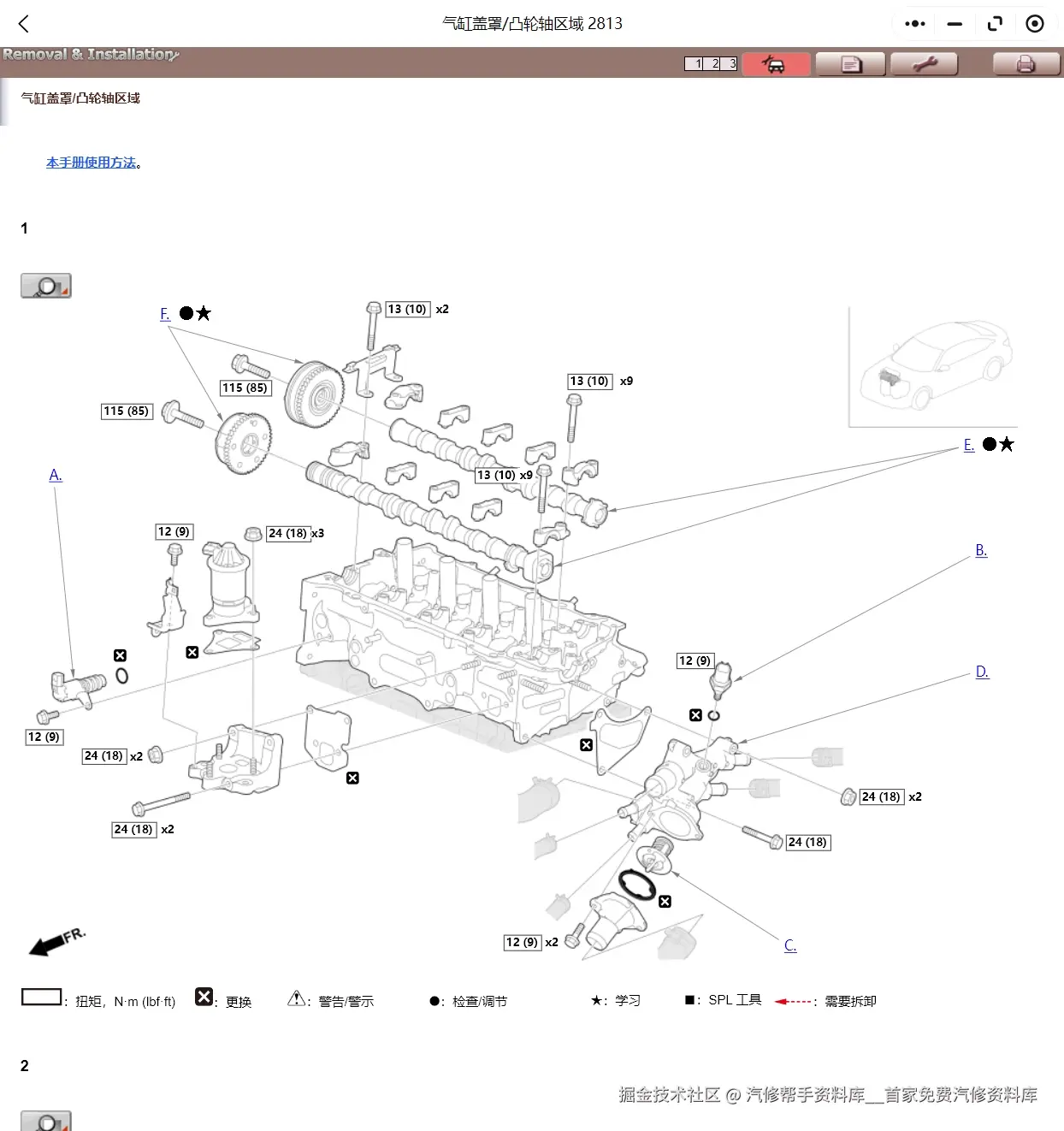Image resolution: width=1064 pixels, height=1131 pixels.
Task: Open the 本手册使用方法 link
Action: [x=90, y=163]
